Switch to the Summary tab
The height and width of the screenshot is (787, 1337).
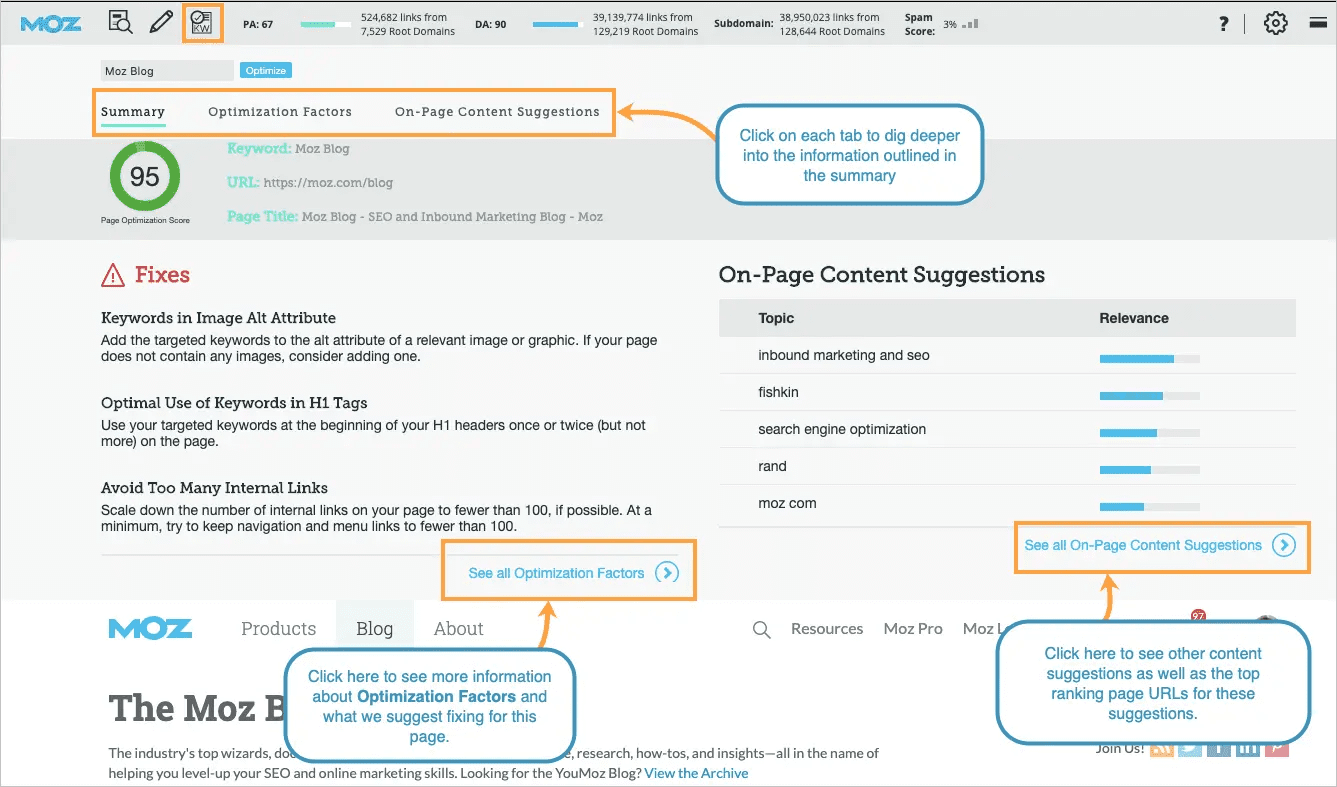coord(133,112)
